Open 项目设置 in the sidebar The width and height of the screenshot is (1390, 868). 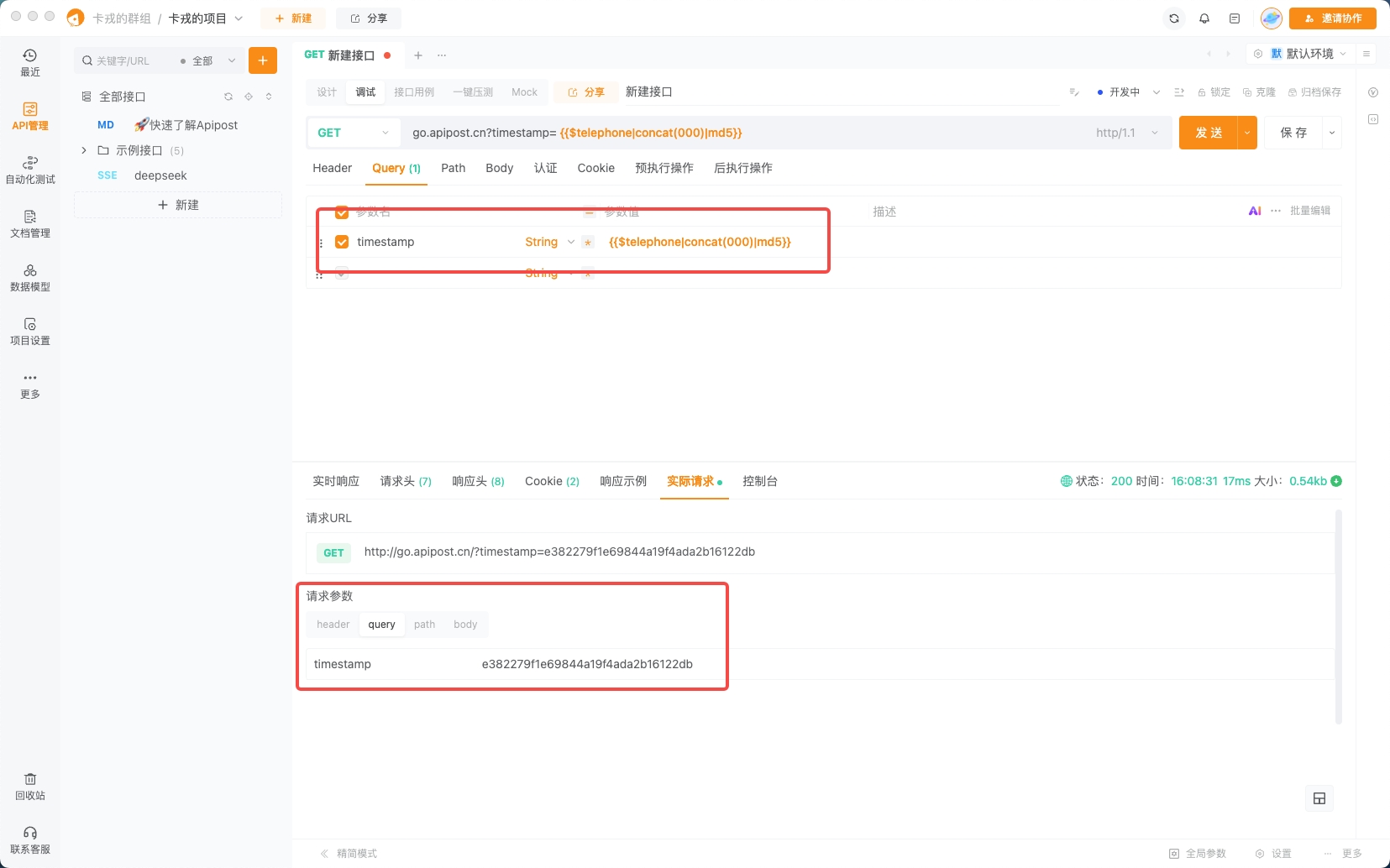[30, 332]
